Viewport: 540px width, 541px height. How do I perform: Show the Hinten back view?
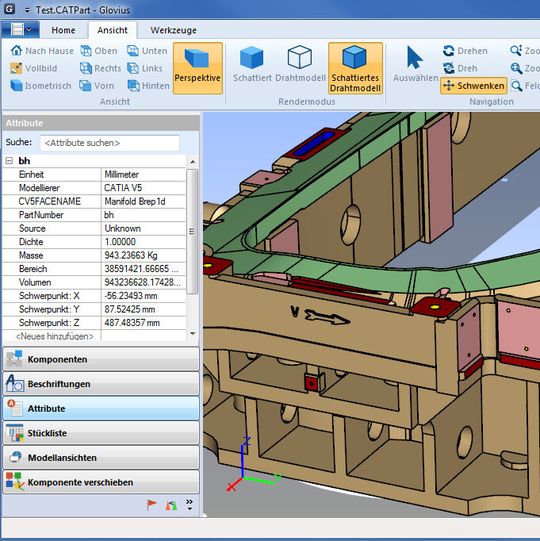[148, 86]
